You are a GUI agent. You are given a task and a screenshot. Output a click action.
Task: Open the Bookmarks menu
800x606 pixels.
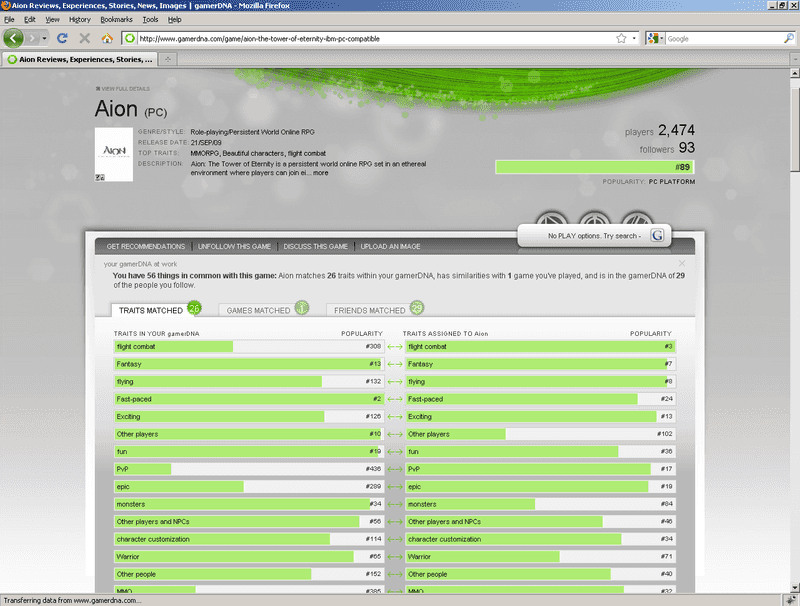click(x=116, y=19)
